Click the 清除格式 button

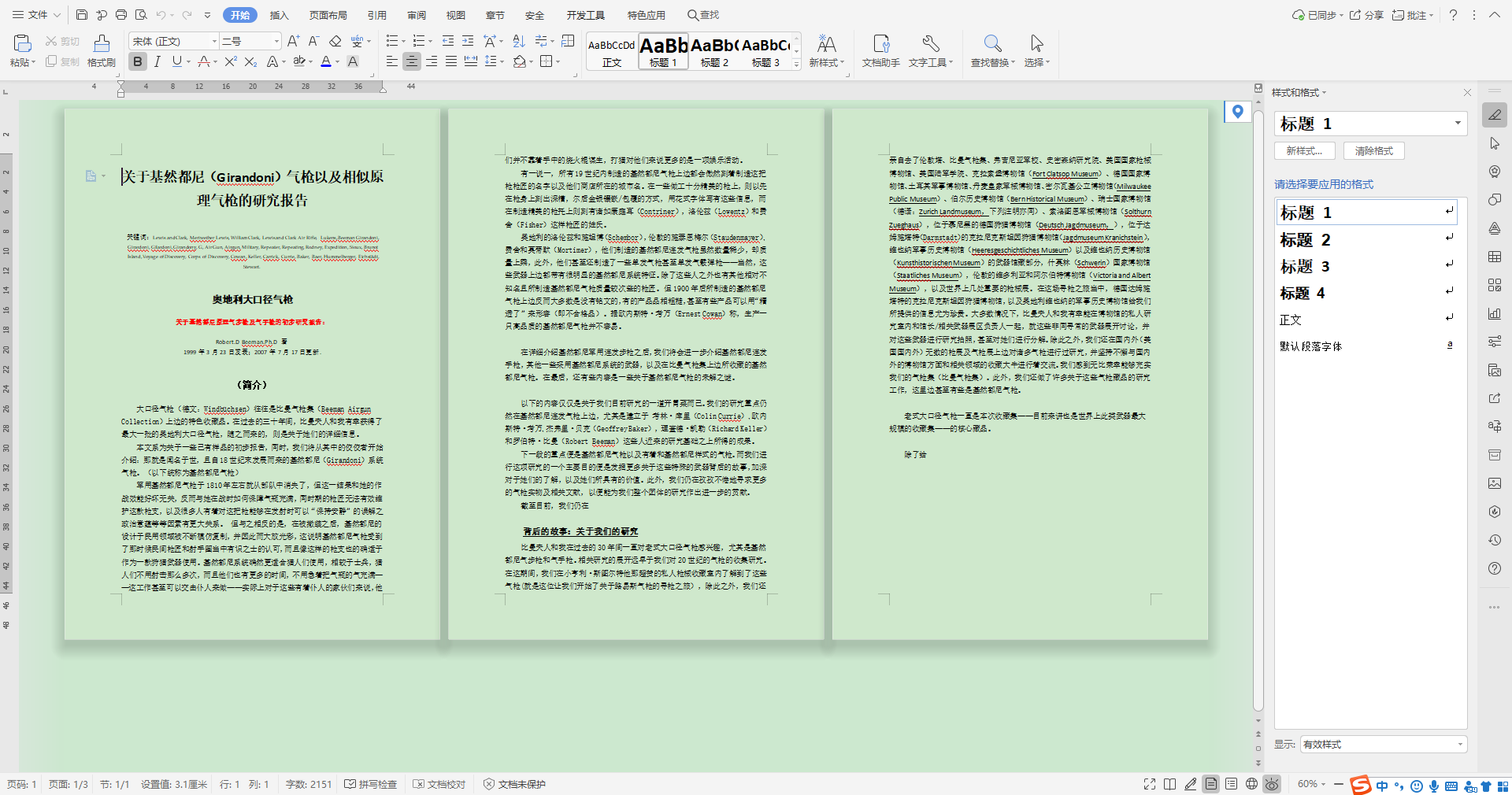pos(1373,151)
